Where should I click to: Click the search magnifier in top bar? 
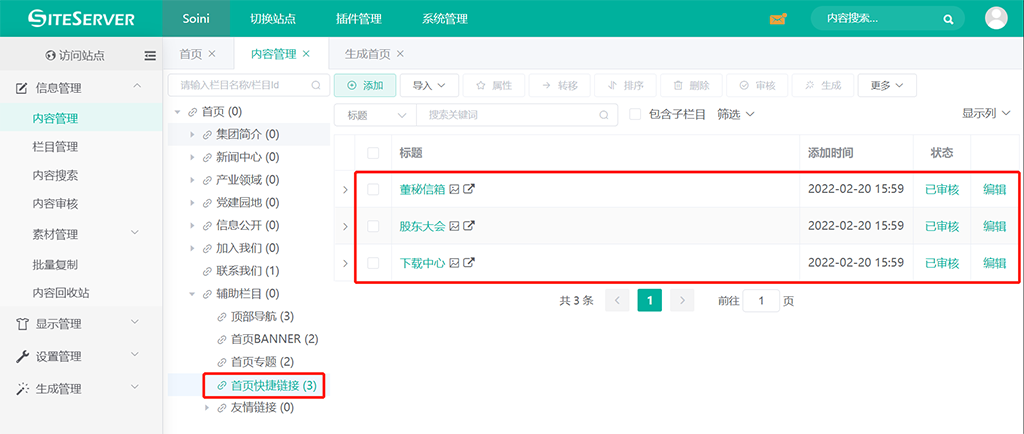[x=948, y=19]
